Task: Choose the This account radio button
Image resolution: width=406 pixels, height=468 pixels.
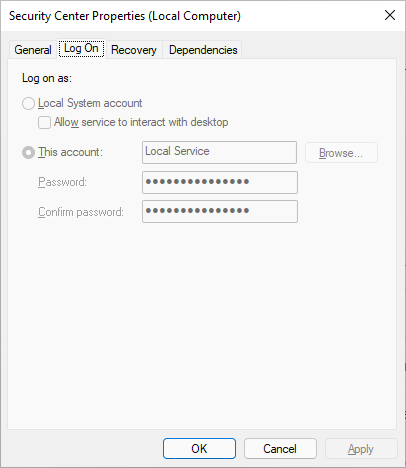Action: (28, 153)
